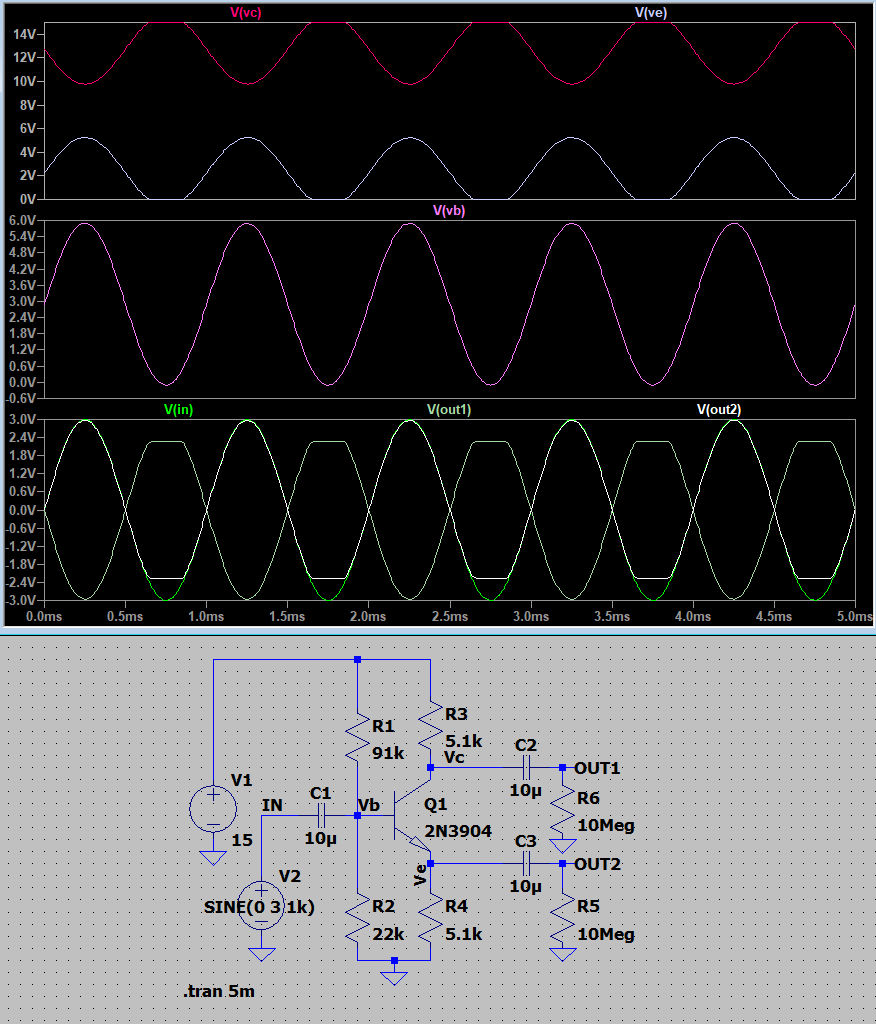Select the V(in) trace label
The height and width of the screenshot is (1024, 876).
click(178, 409)
